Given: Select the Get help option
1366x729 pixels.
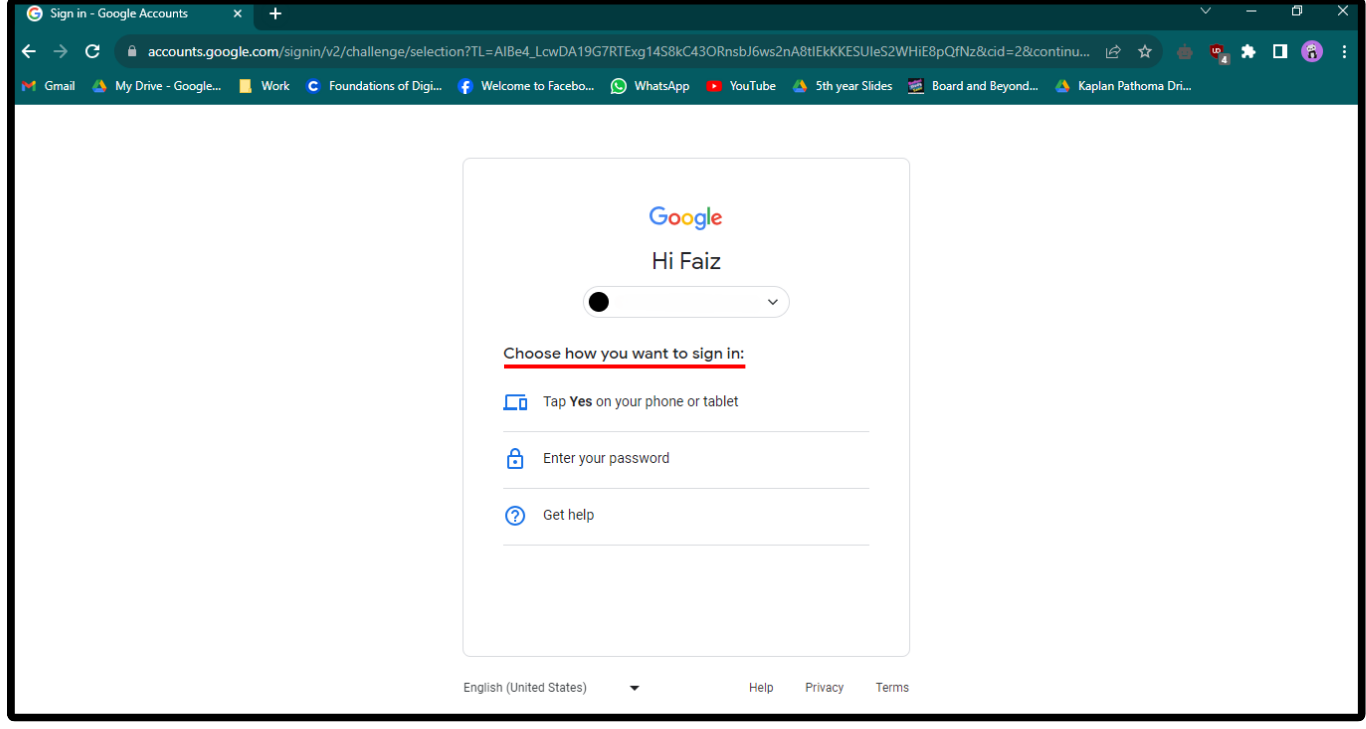Looking at the screenshot, I should [686, 516].
